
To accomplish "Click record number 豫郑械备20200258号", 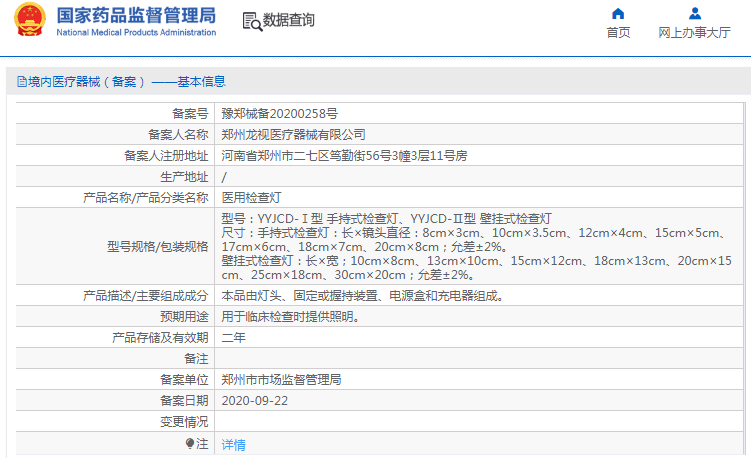I will click(279, 115).
